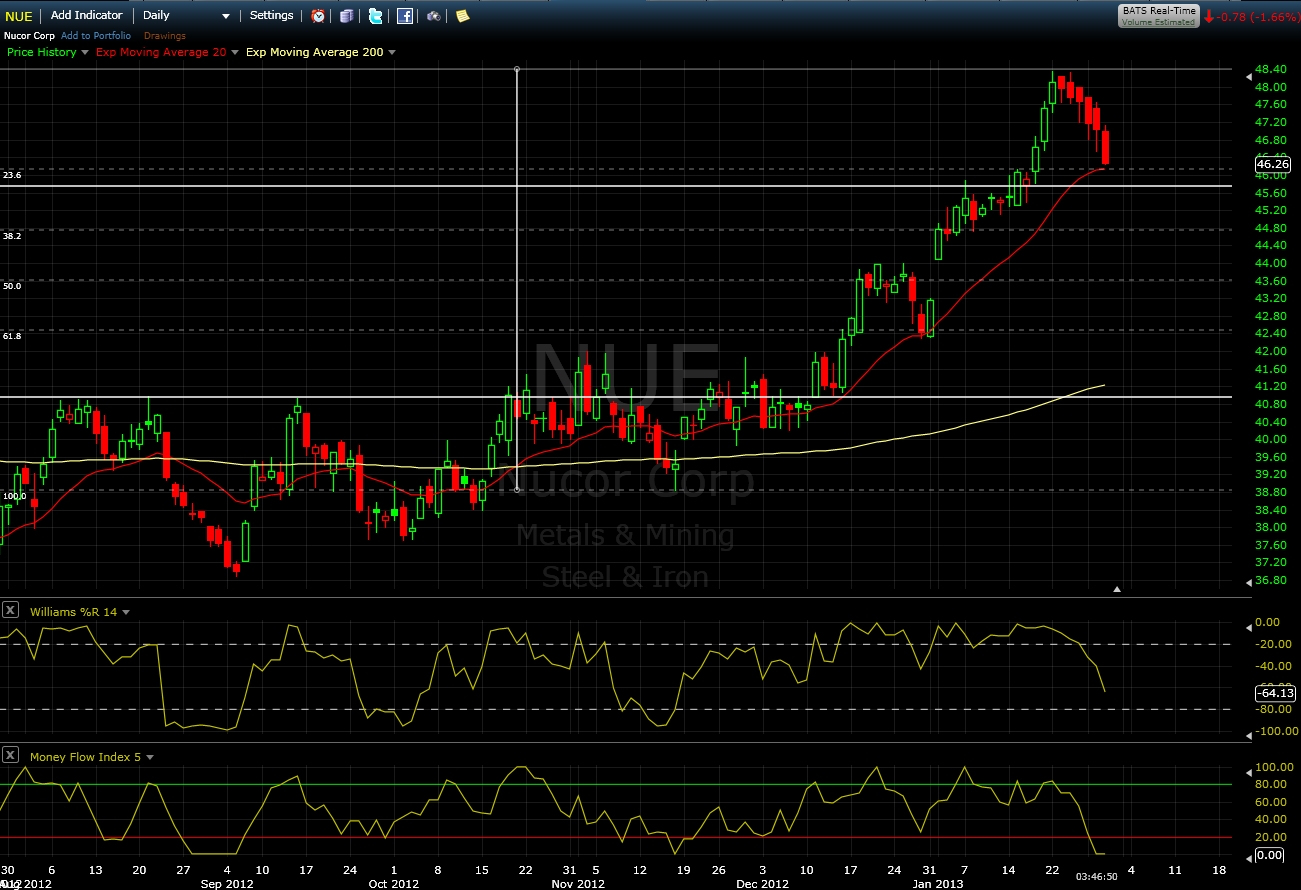The height and width of the screenshot is (890, 1301).
Task: Click the Nucor Corp company name
Action: pos(29,36)
